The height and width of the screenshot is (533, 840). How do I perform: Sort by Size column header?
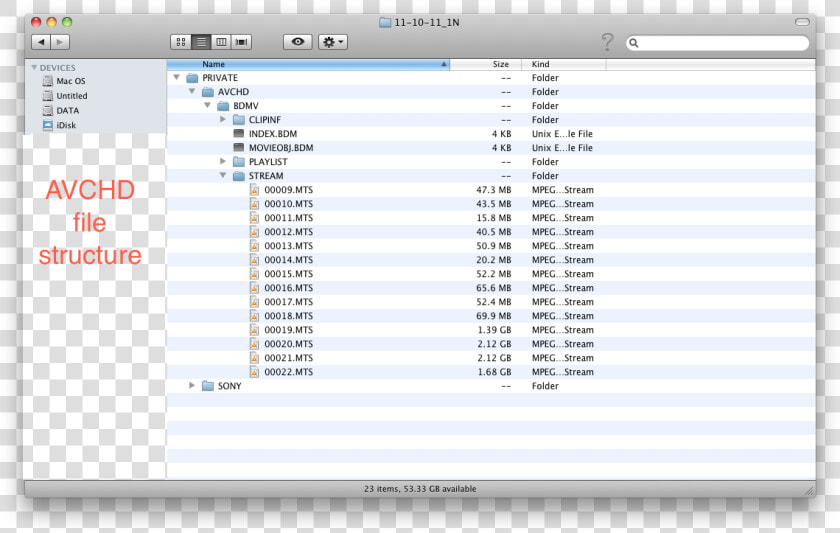click(x=486, y=64)
